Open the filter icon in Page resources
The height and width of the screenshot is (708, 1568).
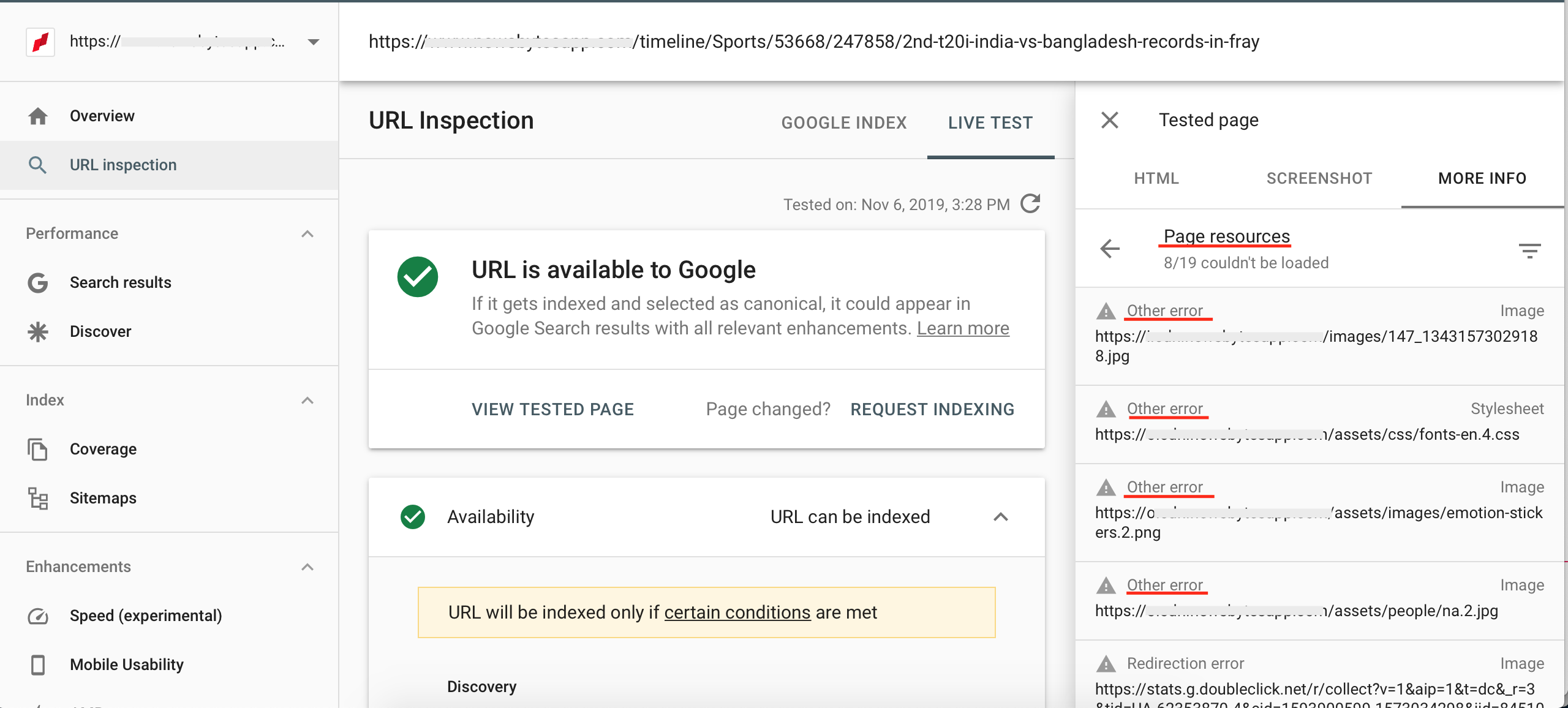[x=1529, y=250]
